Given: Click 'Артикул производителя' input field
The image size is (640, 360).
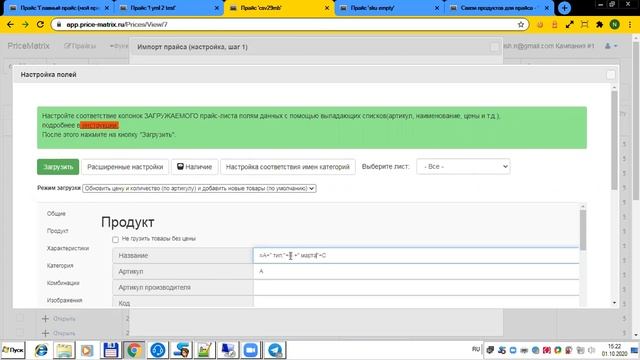Looking at the screenshot, I should [x=416, y=287].
